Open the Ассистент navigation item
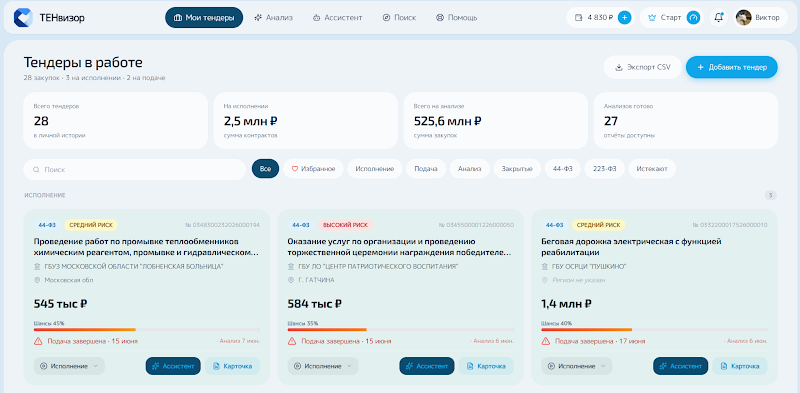This screenshot has height=393, width=800. point(337,17)
